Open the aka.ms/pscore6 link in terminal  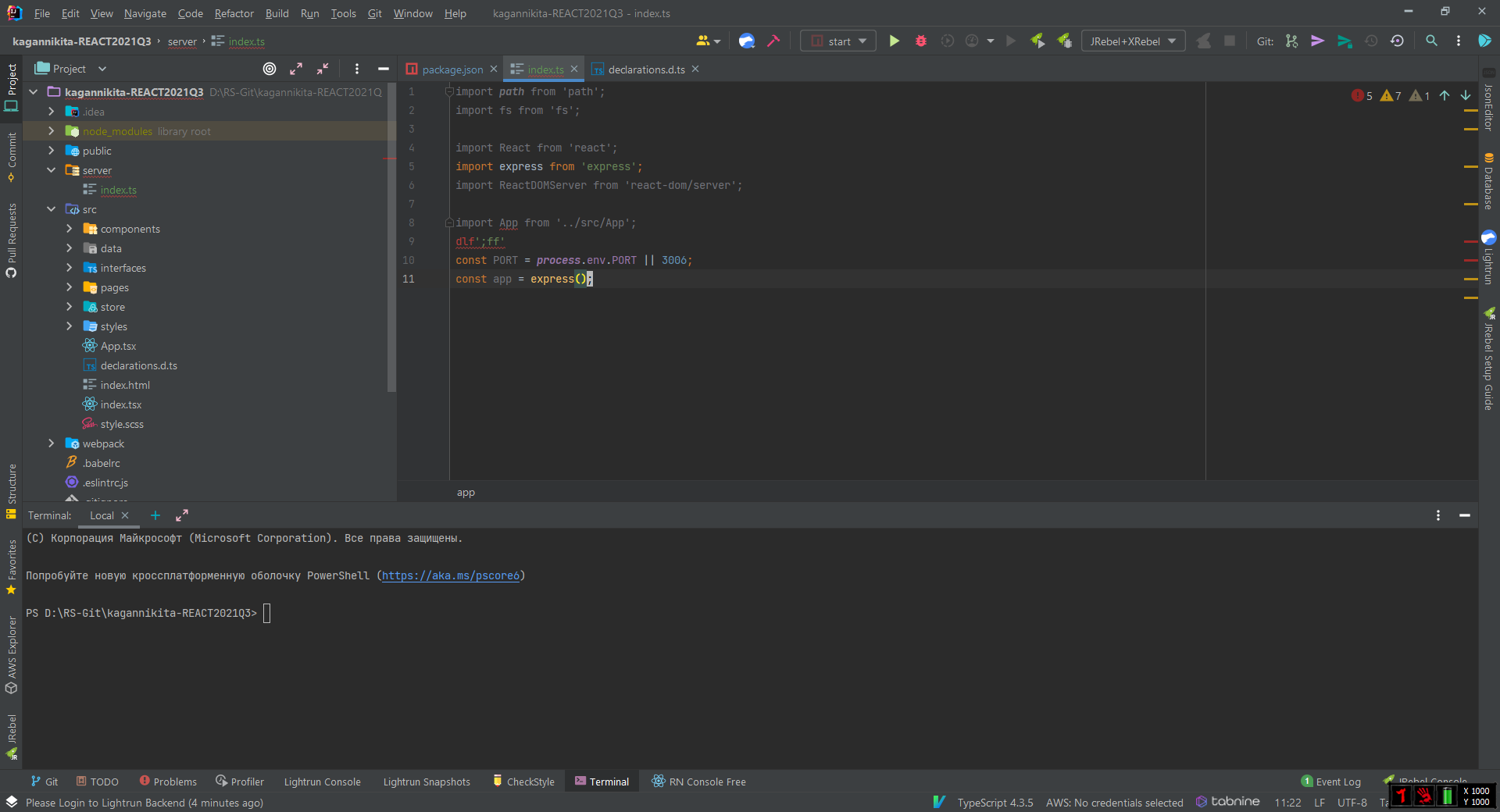pyautogui.click(x=451, y=575)
